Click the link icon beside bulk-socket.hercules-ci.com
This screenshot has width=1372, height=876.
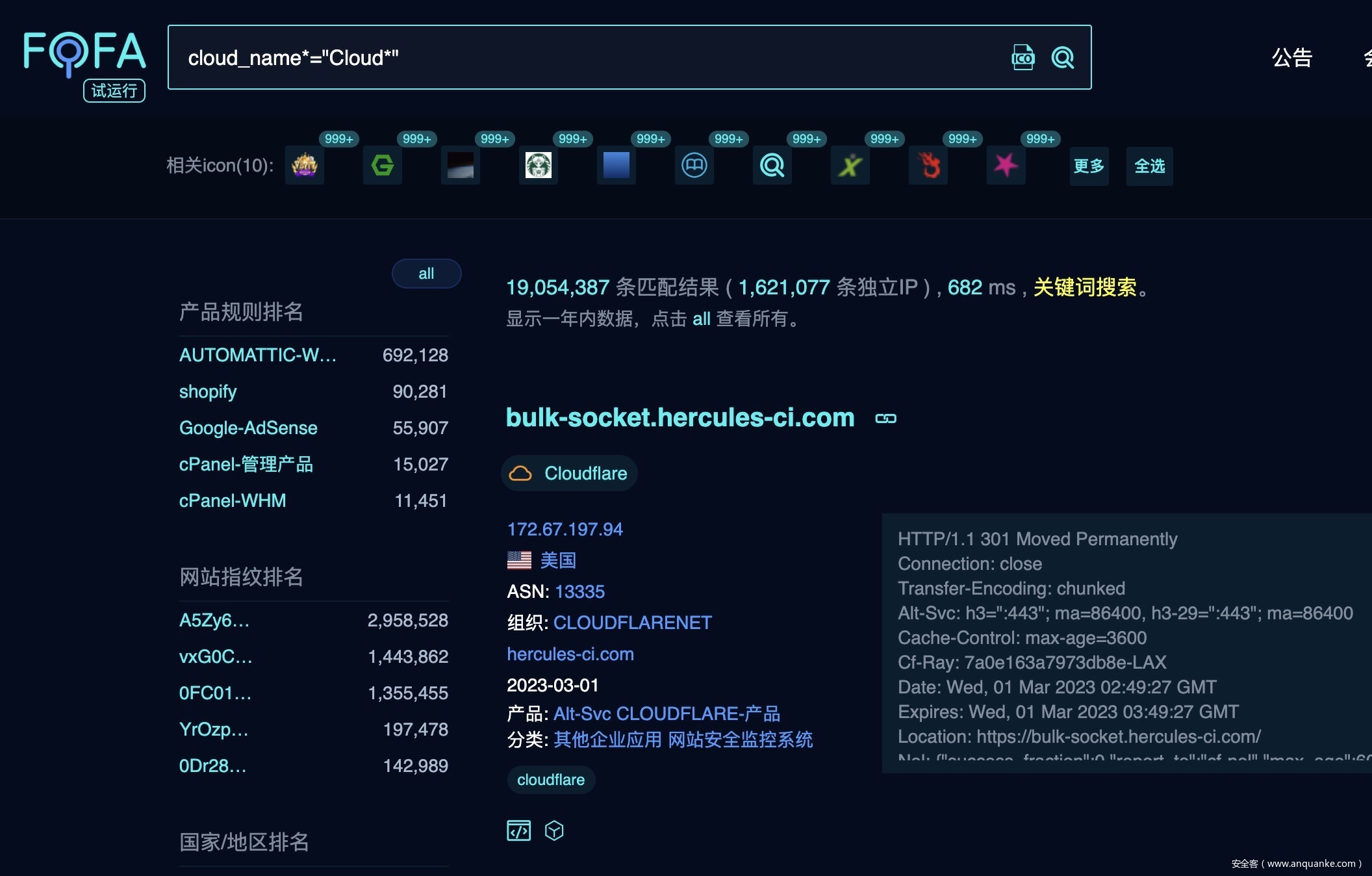(885, 419)
